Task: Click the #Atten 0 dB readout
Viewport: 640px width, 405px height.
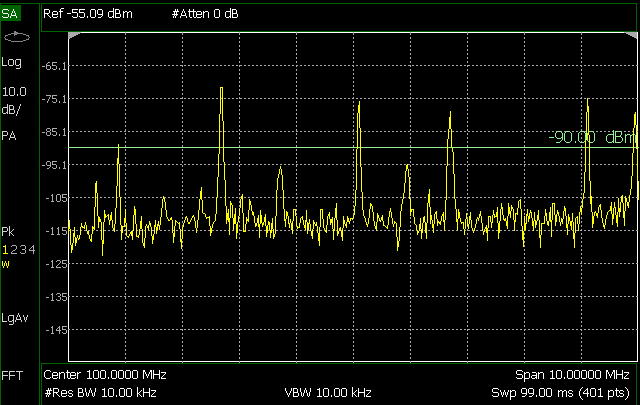Action: pyautogui.click(x=205, y=14)
